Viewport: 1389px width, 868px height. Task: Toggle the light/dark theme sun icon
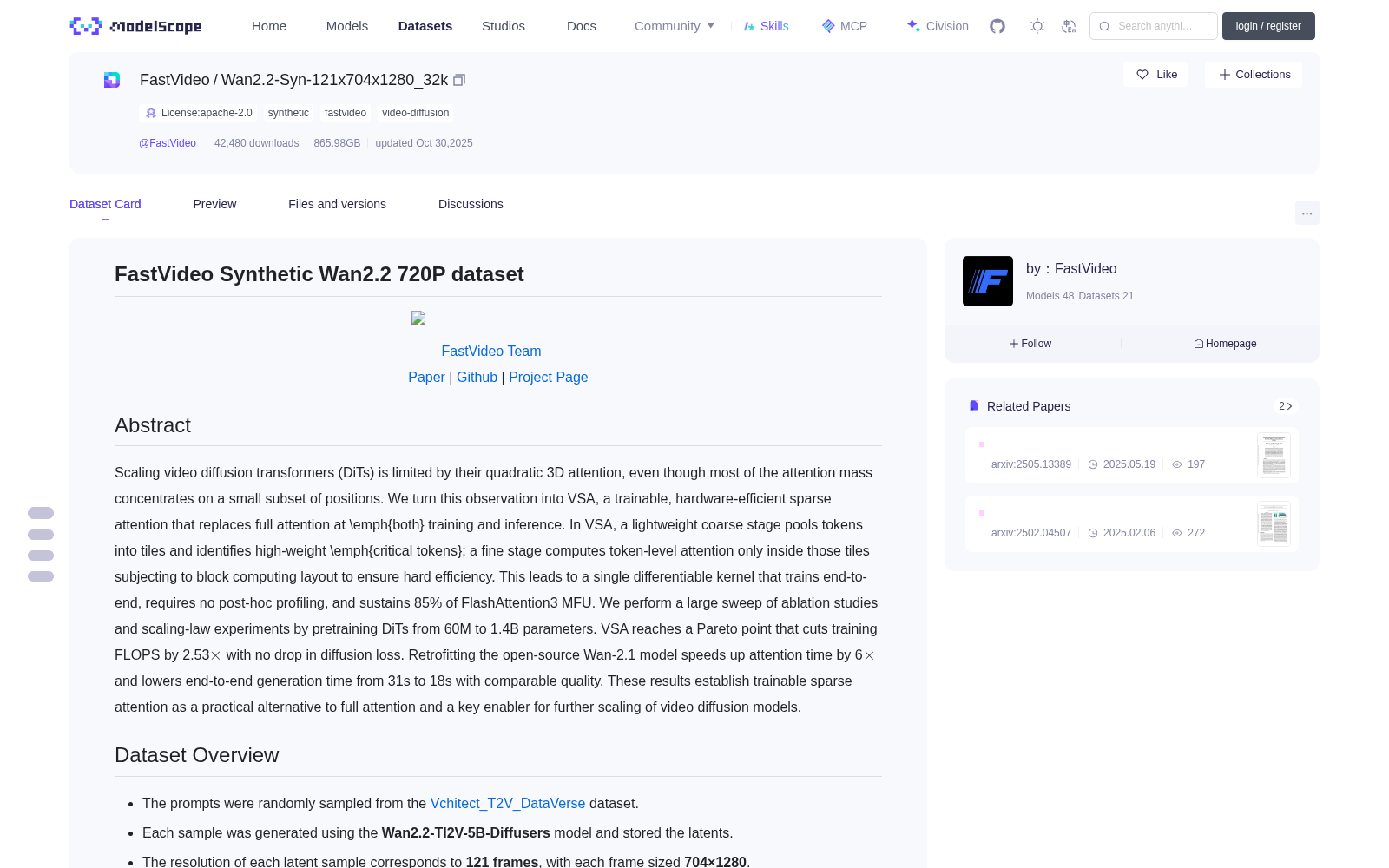click(x=1037, y=26)
